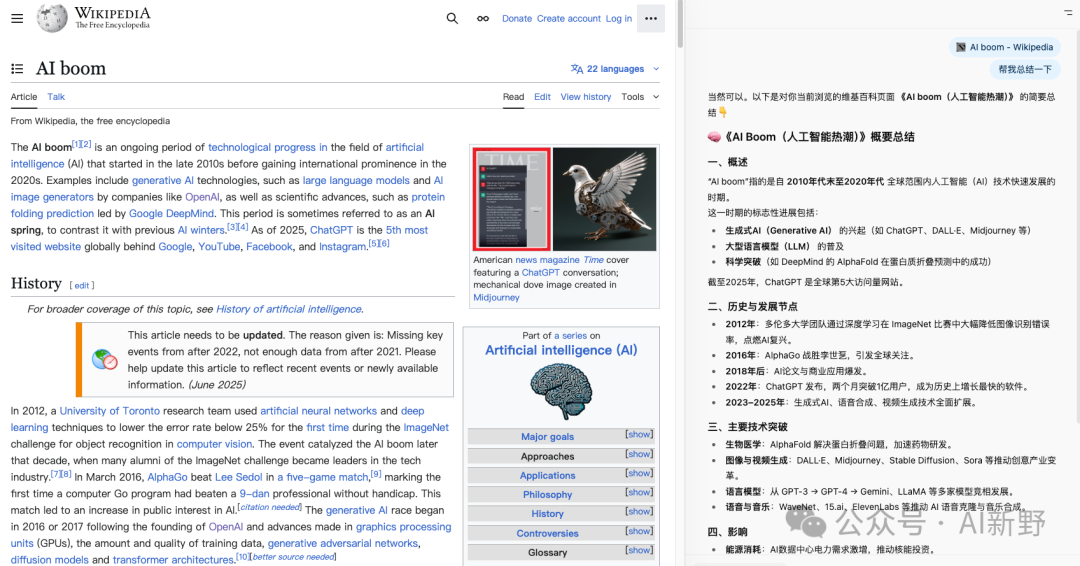Show the Philosophy section
Screen dimensions: 1080x566
click(638, 493)
